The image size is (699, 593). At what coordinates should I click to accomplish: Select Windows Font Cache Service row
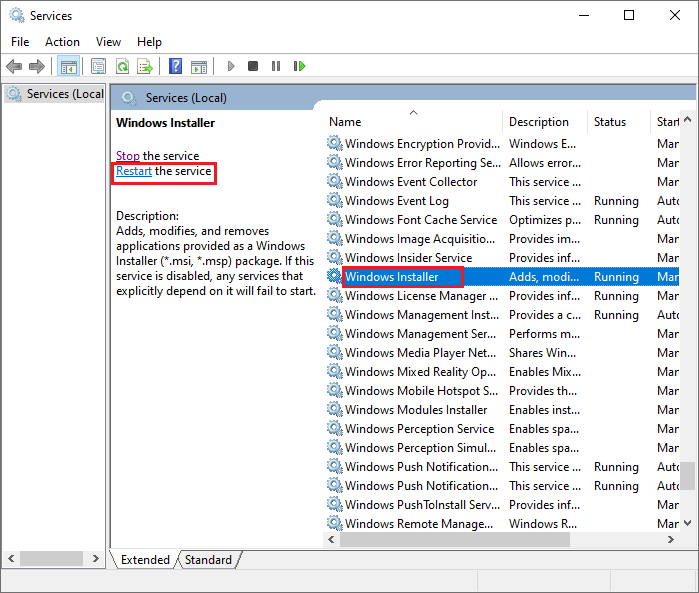(x=502, y=219)
